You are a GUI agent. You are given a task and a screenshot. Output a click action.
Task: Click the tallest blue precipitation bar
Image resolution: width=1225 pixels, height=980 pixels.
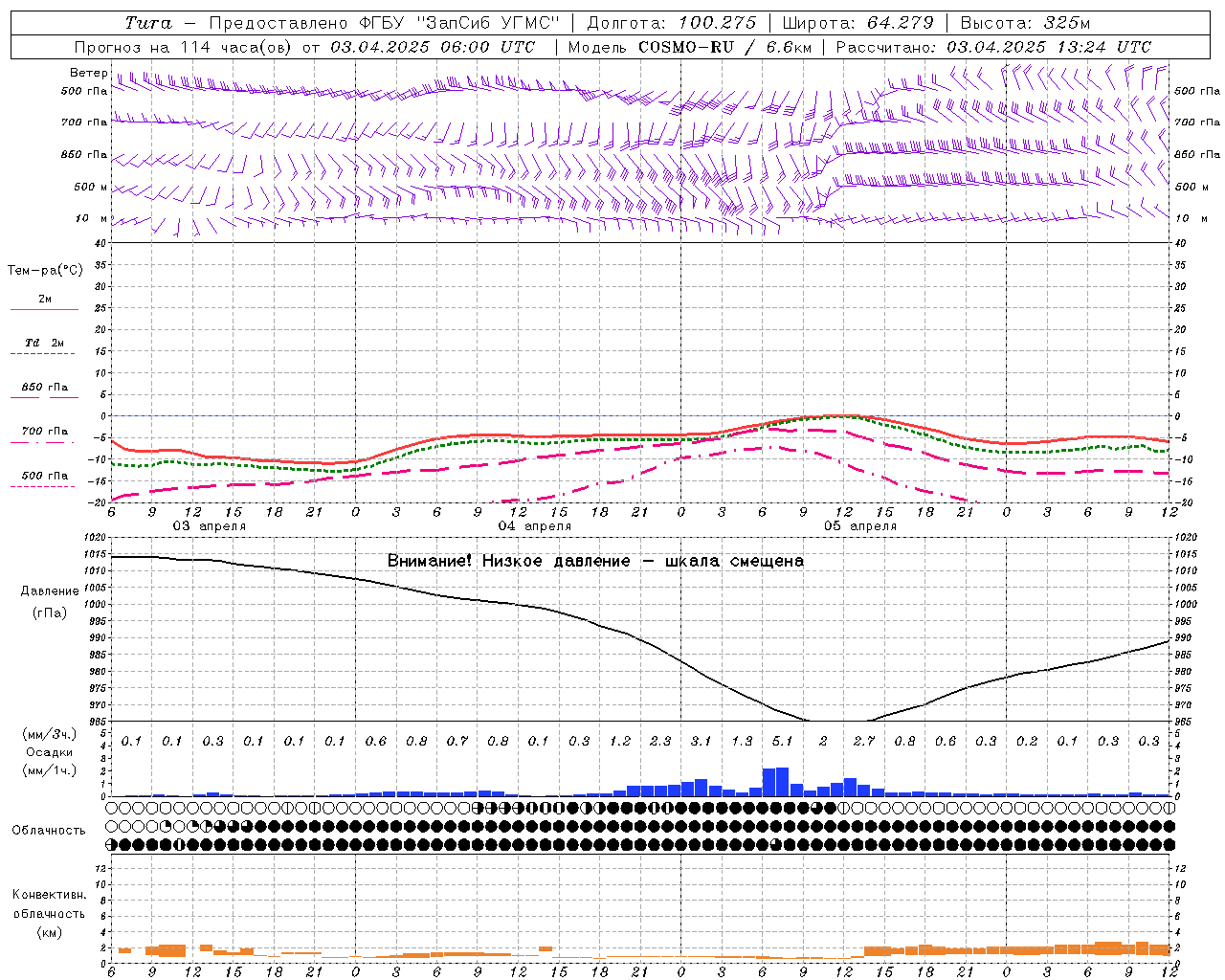click(782, 781)
